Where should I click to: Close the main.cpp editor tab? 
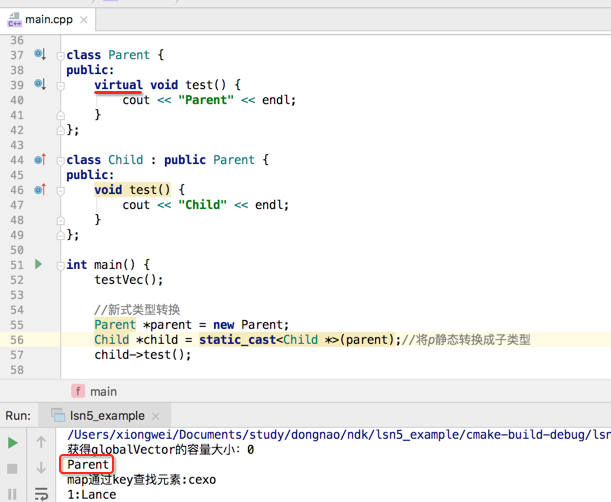(83, 19)
